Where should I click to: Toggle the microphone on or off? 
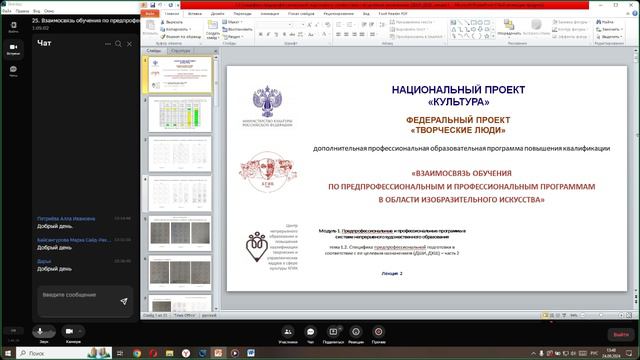click(x=40, y=331)
